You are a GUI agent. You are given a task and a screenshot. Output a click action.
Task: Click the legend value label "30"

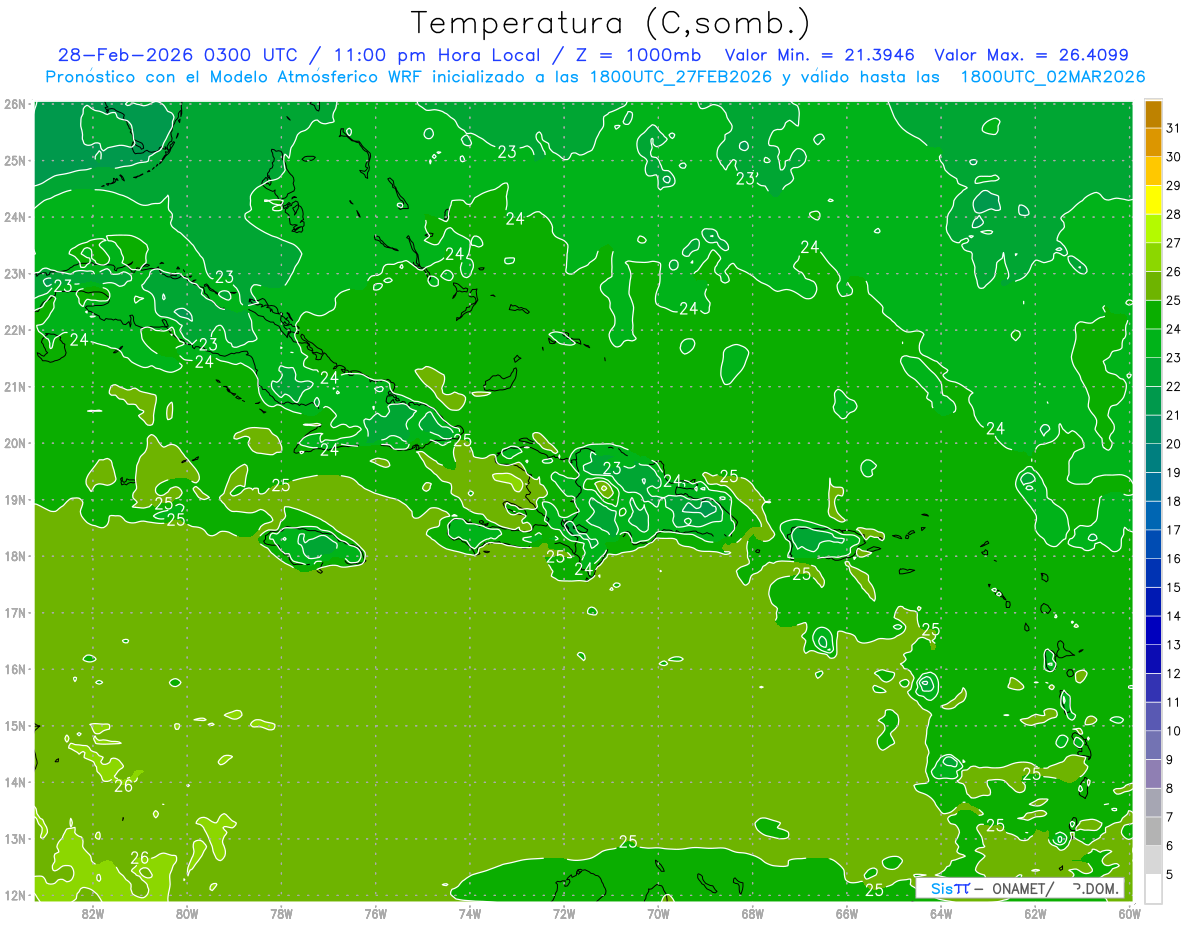click(1173, 156)
